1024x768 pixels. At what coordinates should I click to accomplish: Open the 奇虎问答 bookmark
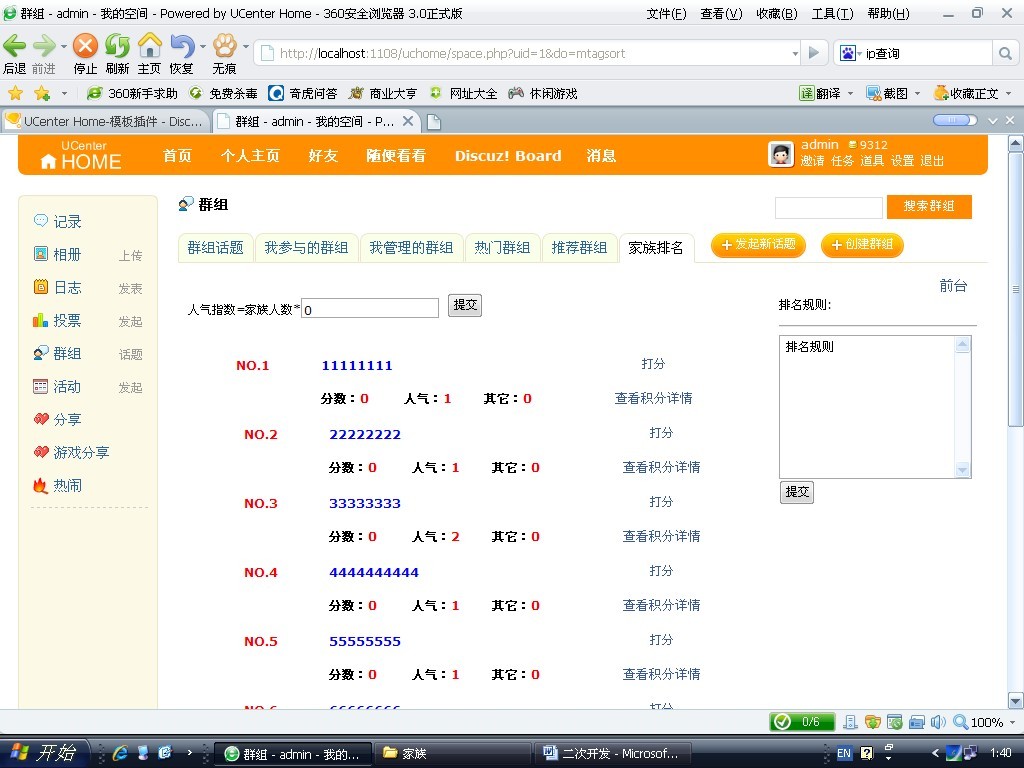303,93
